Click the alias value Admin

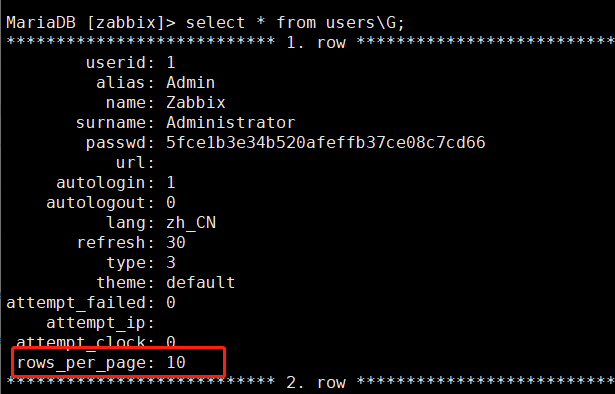point(191,83)
